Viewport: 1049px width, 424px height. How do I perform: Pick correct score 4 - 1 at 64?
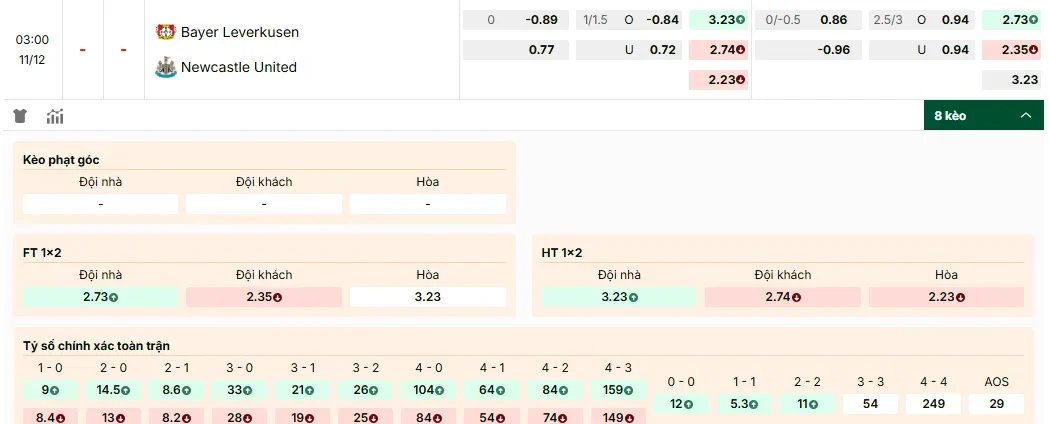coord(492,390)
